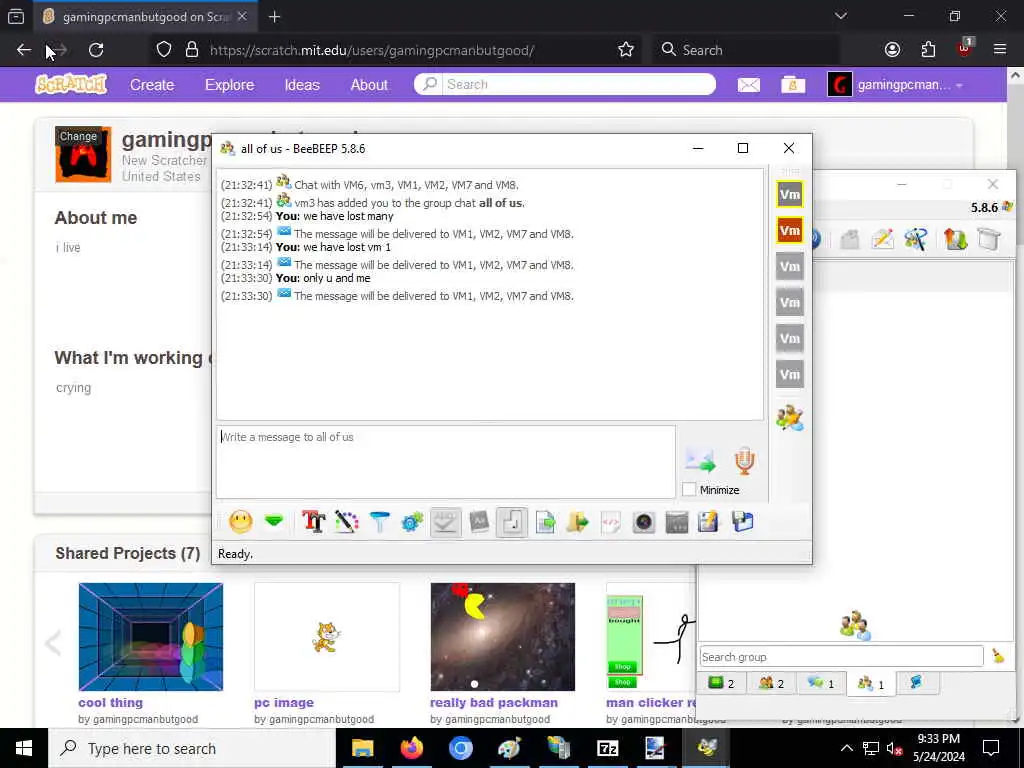Image resolution: width=1024 pixels, height=768 pixels.
Task: Open the 'pc image' project link
Action: click(283, 703)
